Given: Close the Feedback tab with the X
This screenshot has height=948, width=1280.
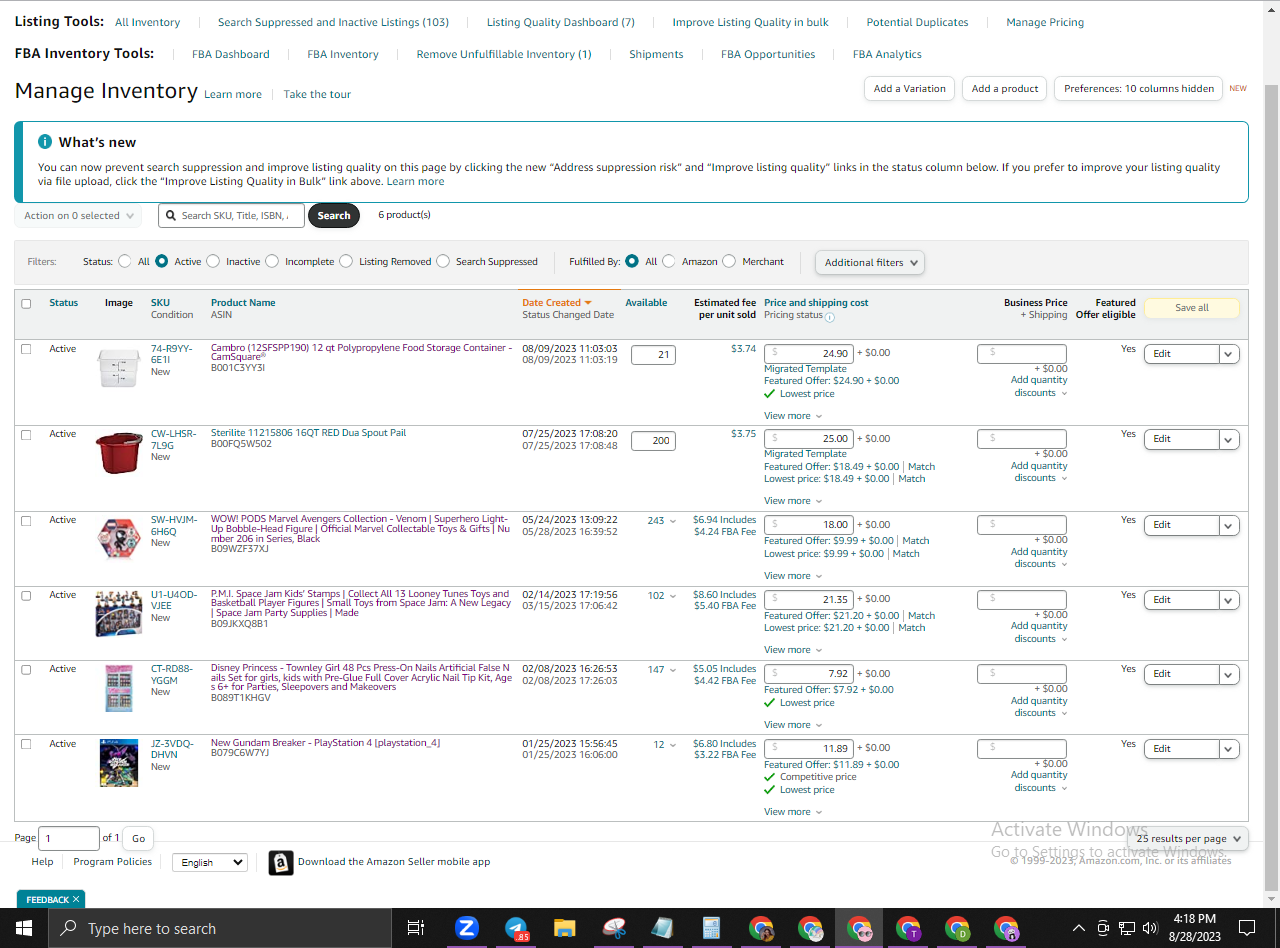Looking at the screenshot, I should 76,899.
